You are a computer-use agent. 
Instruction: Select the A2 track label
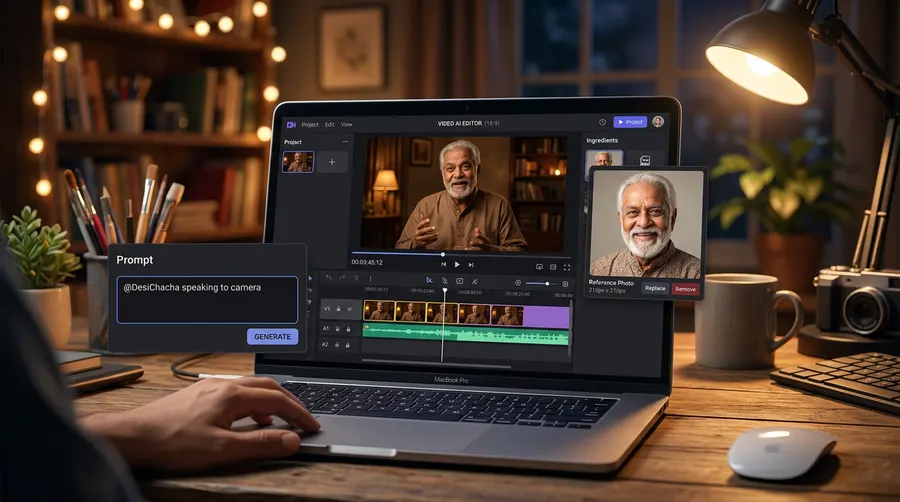pyautogui.click(x=325, y=344)
